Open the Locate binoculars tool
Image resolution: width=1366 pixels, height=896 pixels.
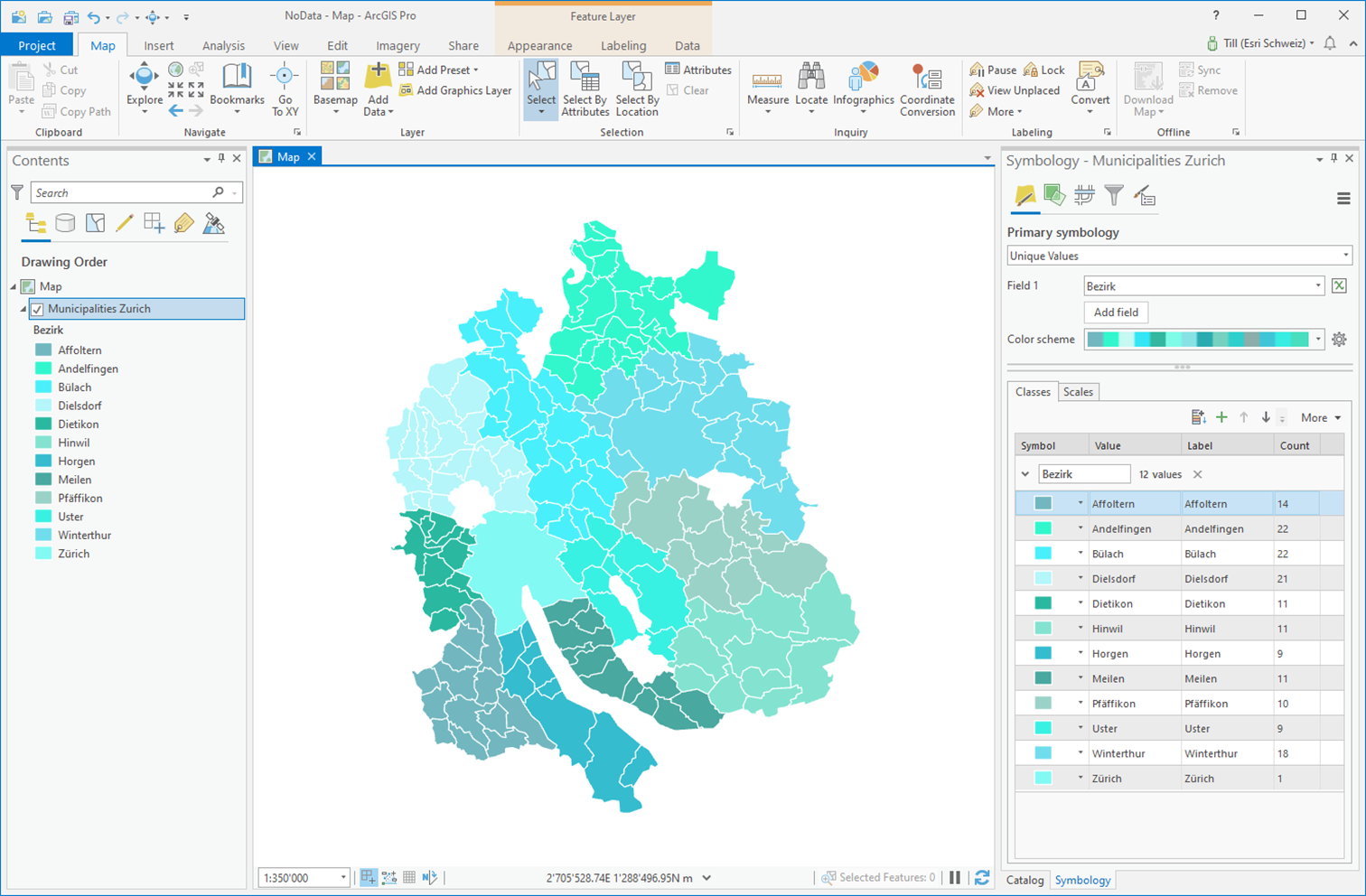tap(811, 89)
